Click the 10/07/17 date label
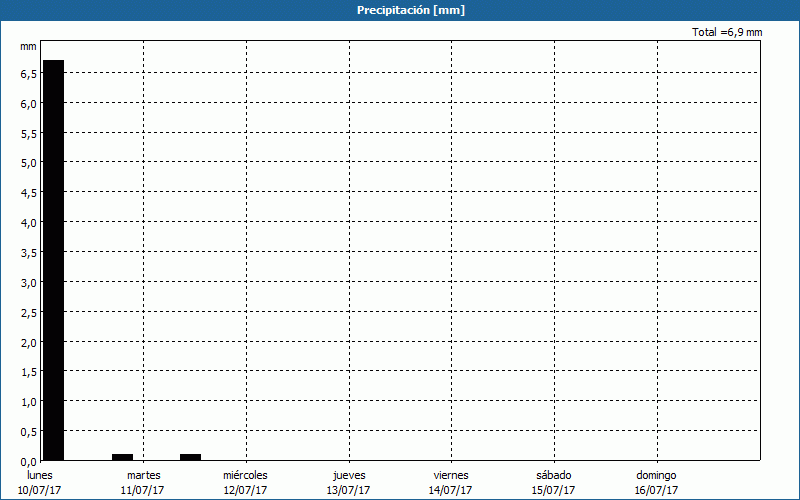800x500 pixels. [40, 490]
